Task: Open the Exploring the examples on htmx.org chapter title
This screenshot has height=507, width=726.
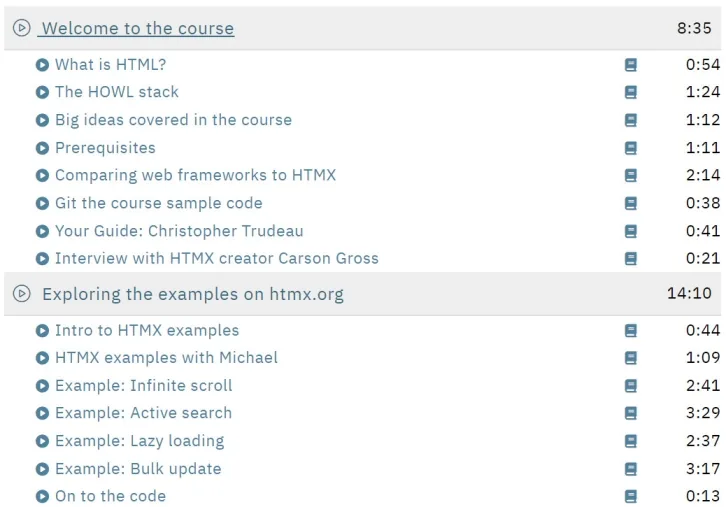Action: coord(193,294)
